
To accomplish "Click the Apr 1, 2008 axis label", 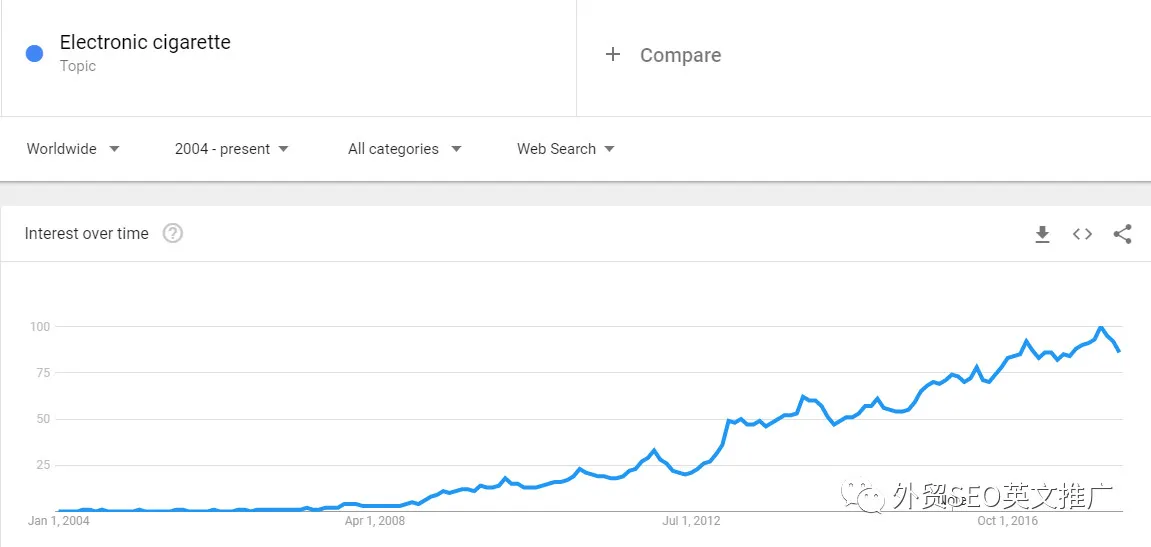I will (374, 521).
